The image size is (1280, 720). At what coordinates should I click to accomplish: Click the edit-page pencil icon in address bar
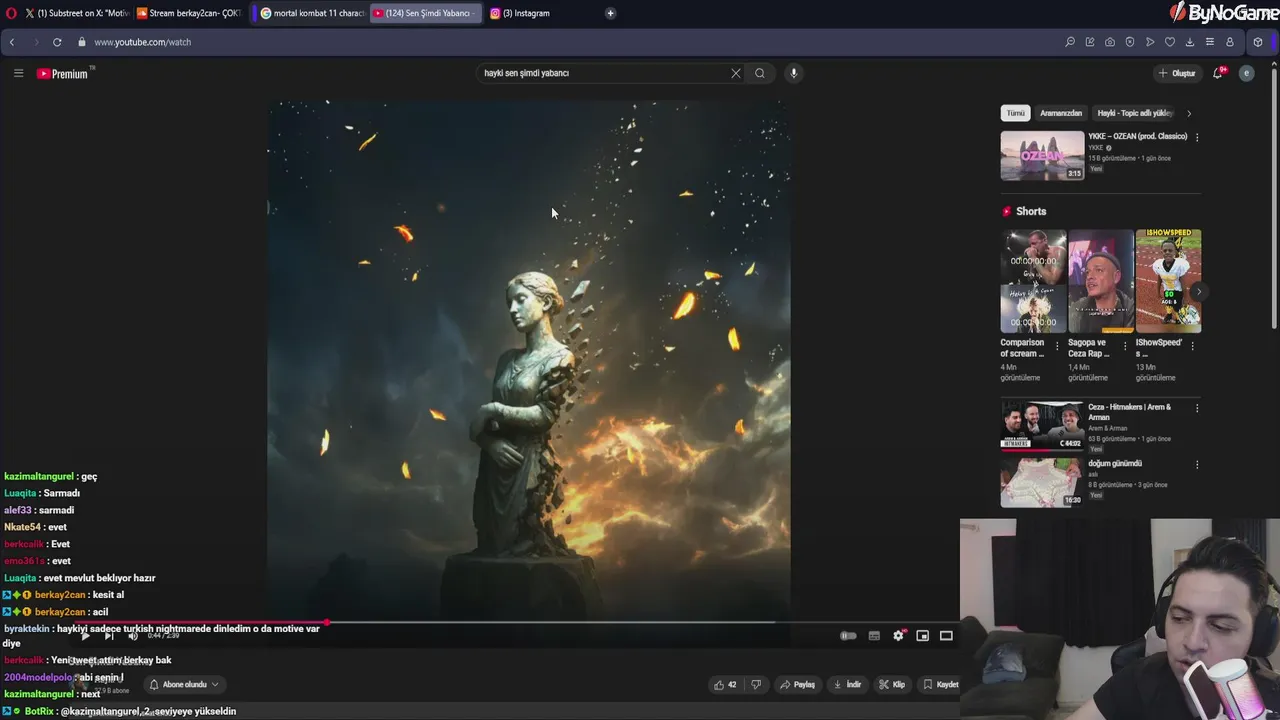(1090, 42)
